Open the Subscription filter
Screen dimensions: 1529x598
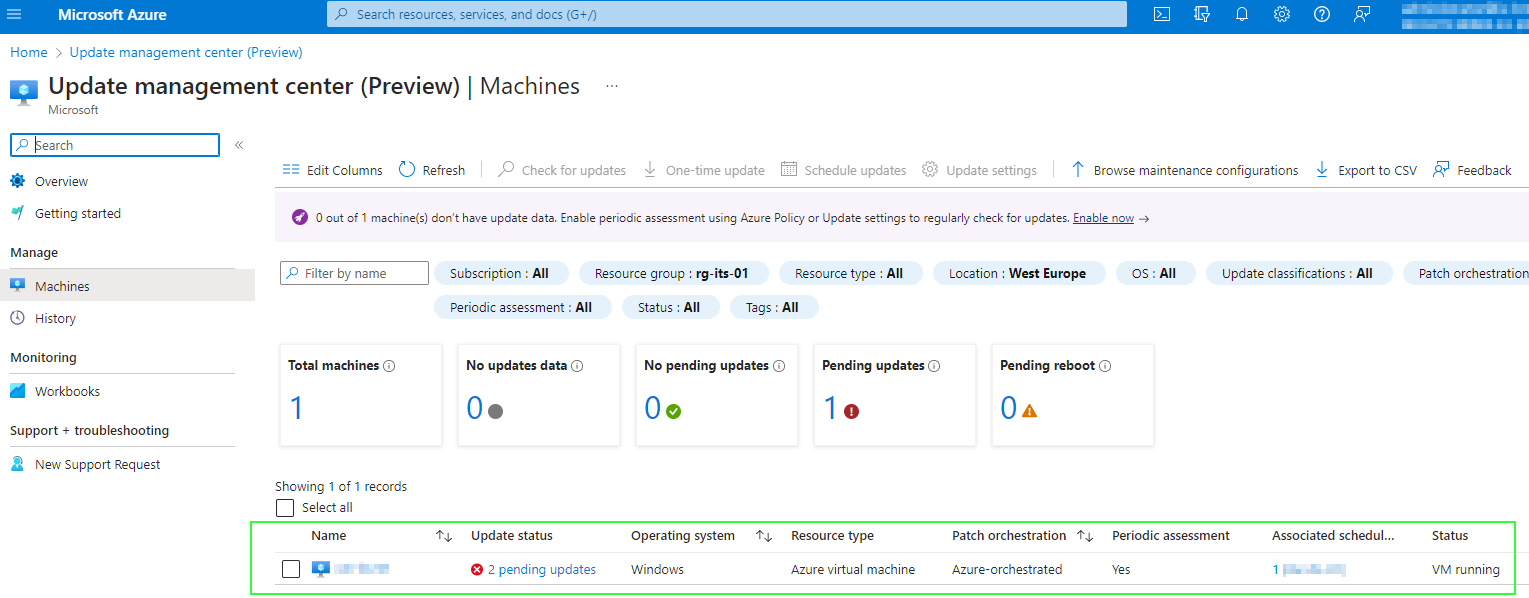pos(501,273)
